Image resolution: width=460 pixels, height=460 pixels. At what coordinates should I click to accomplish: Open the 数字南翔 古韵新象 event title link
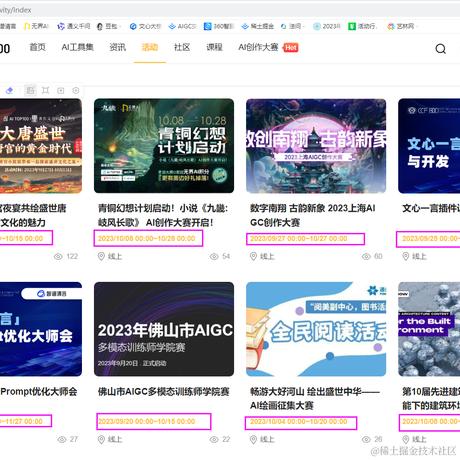313,215
